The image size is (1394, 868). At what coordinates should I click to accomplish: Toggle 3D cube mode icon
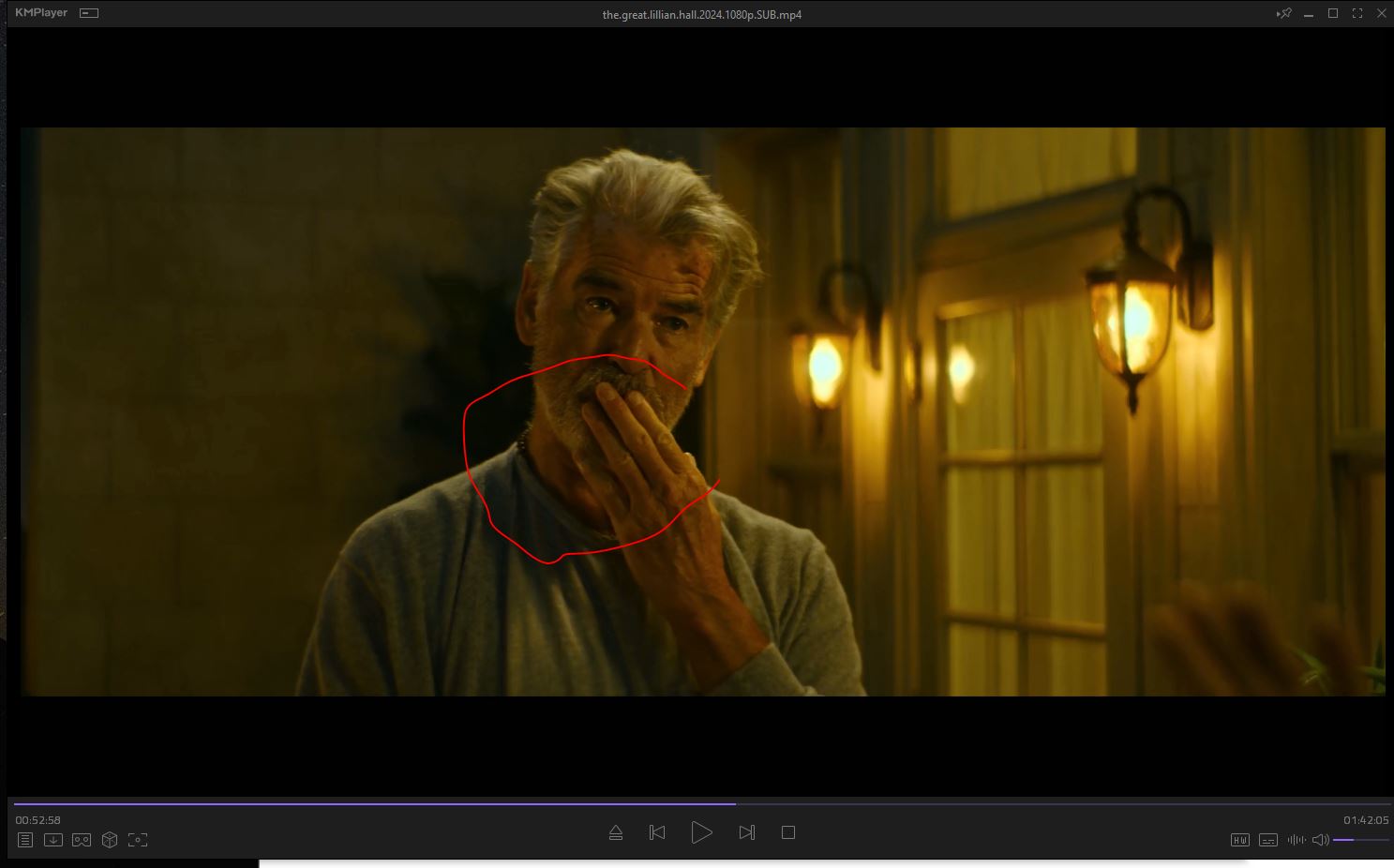(x=110, y=840)
